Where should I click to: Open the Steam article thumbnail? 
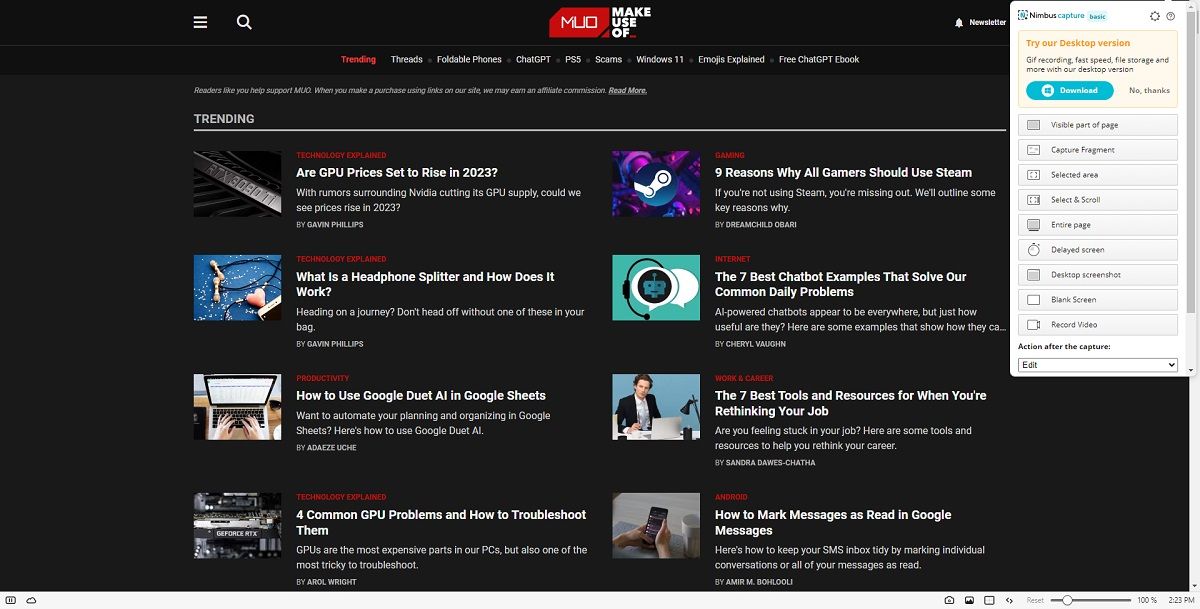655,184
